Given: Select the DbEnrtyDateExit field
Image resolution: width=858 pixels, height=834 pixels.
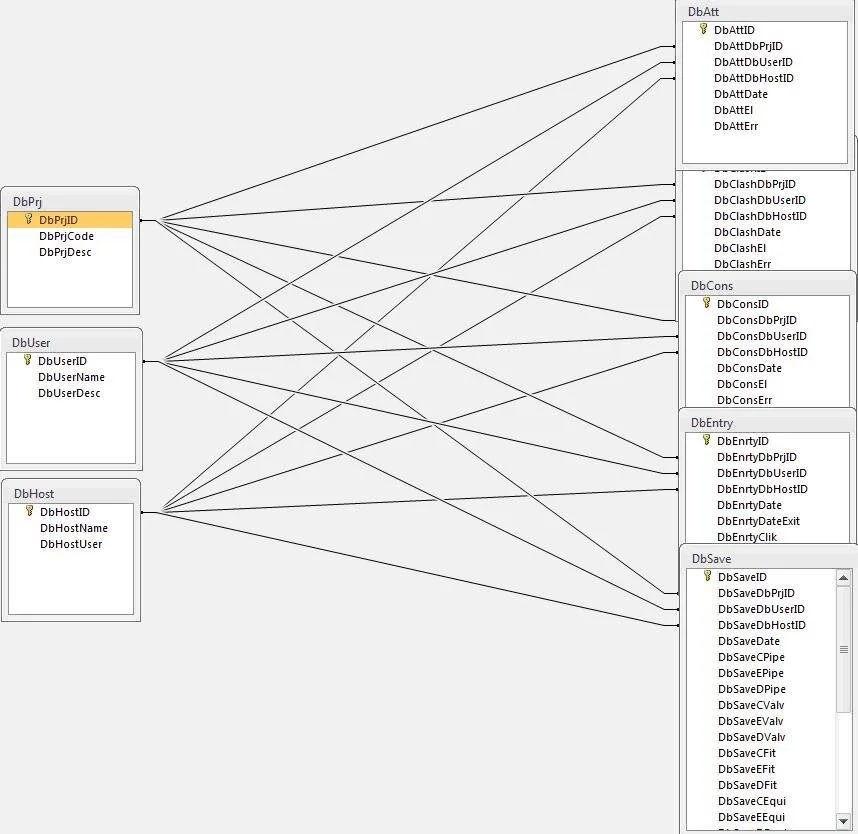Looking at the screenshot, I should point(758,521).
